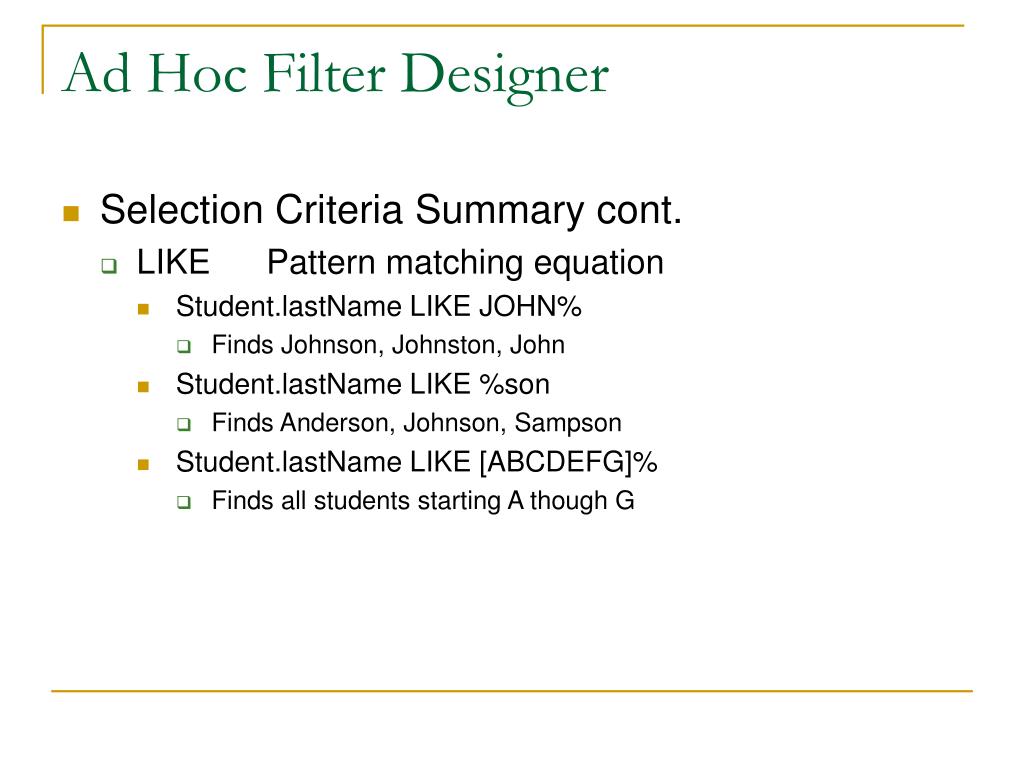This screenshot has width=1024, height=768.
Task: Click gold square bullet beside Selection Criteria Summary
Action: [x=71, y=214]
